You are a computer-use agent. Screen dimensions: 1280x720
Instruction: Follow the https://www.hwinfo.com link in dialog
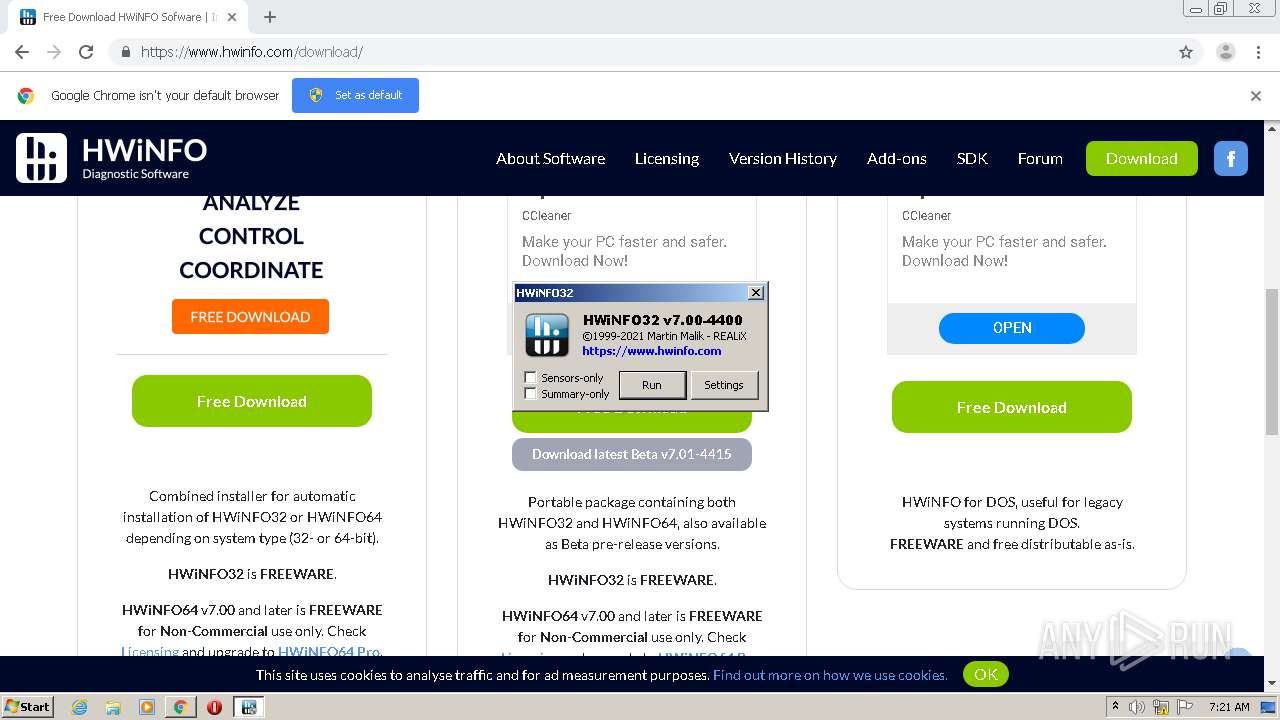[x=651, y=351]
